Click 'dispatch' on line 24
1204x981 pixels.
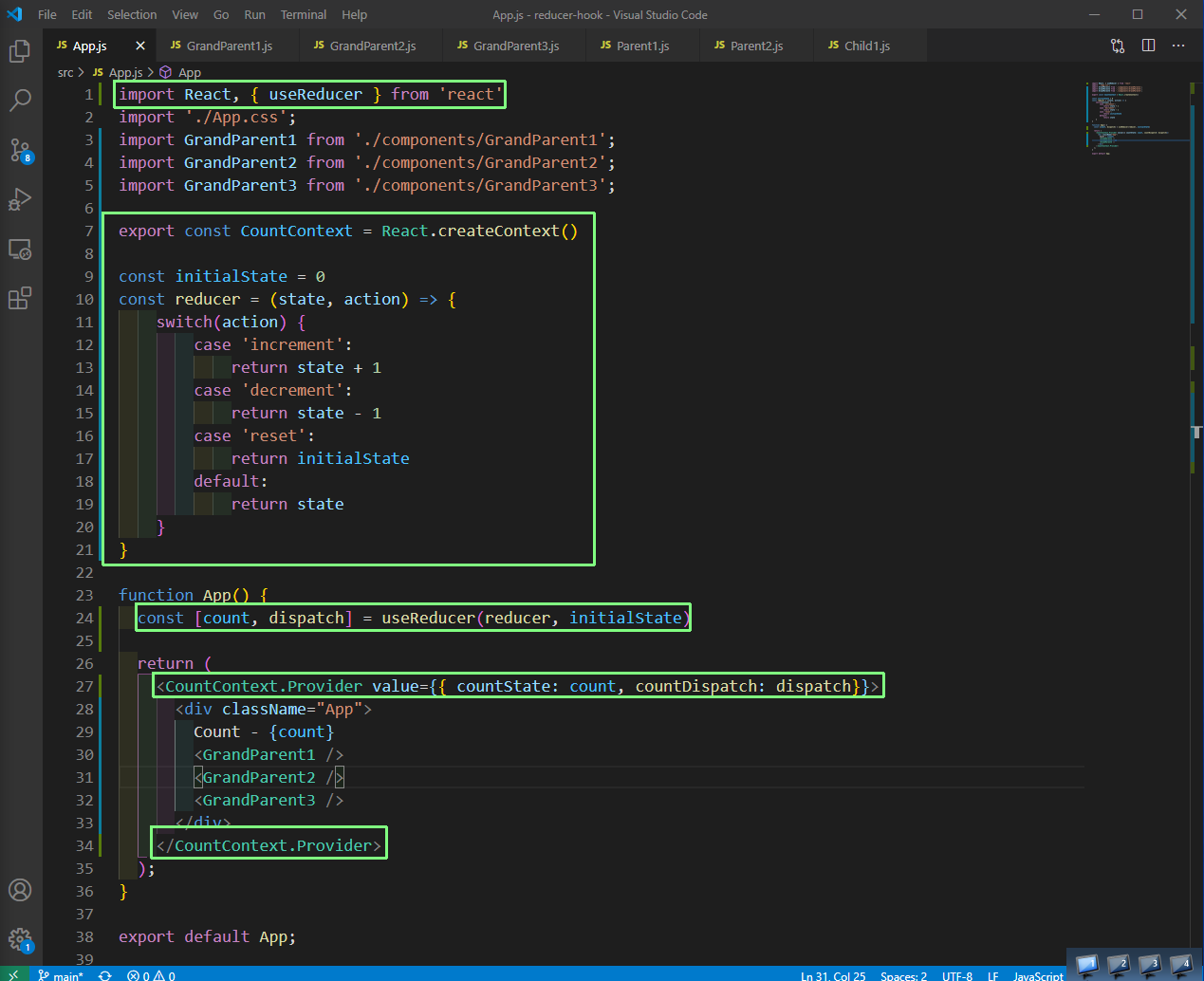(x=306, y=618)
